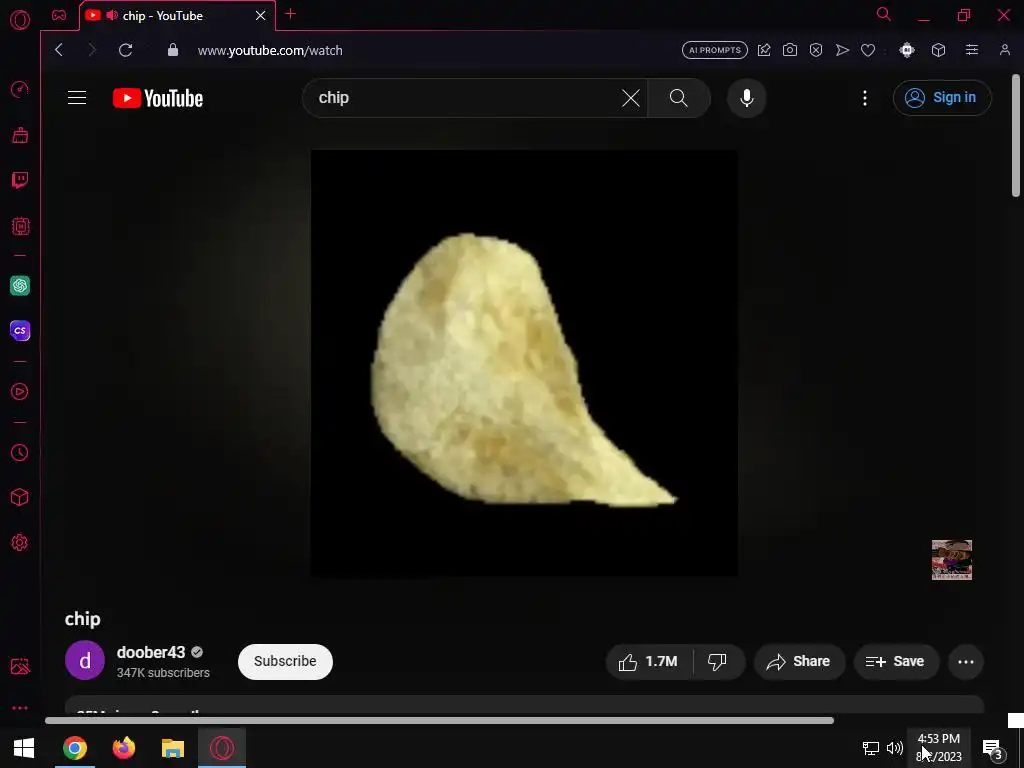Go to YouTube home via logo
The image size is (1024, 768).
158,98
